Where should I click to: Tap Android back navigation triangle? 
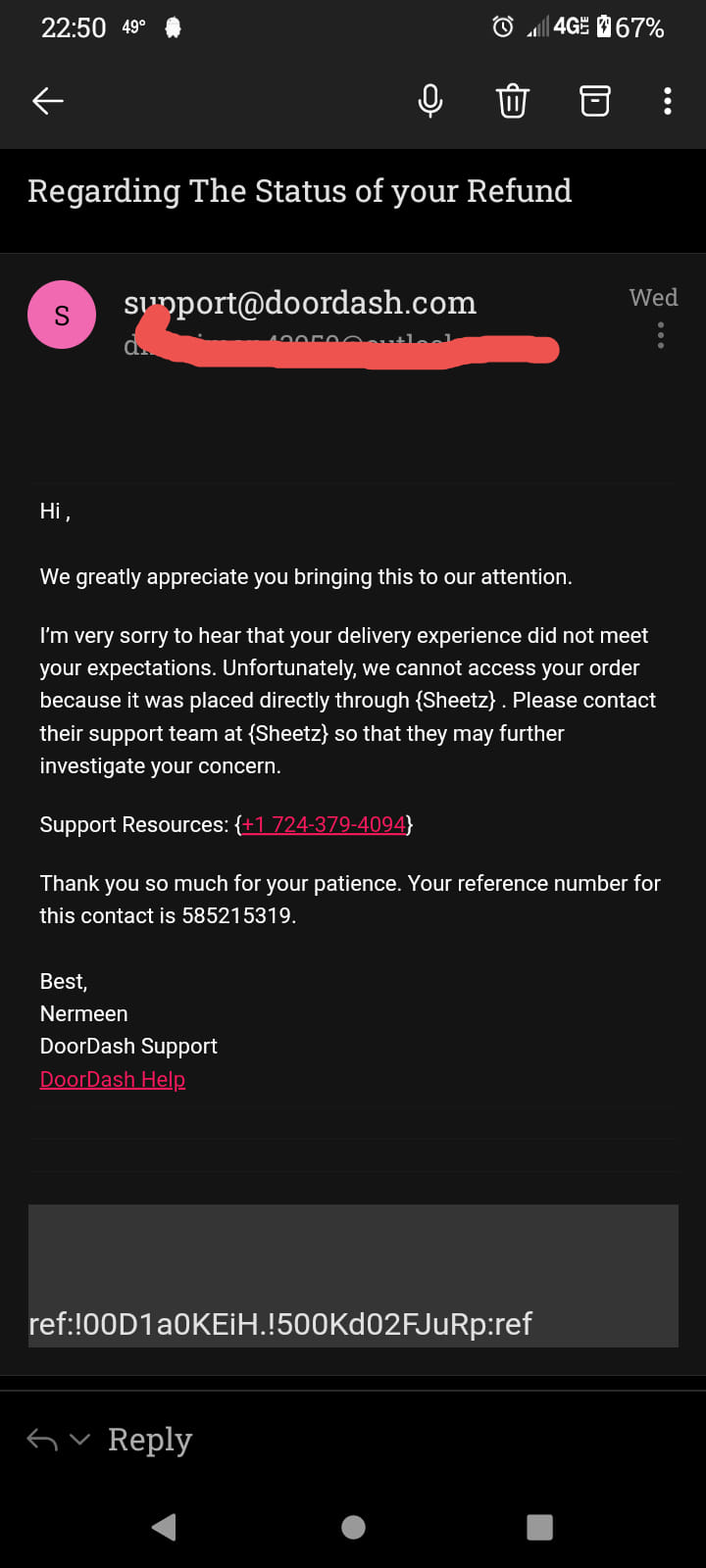164,1526
